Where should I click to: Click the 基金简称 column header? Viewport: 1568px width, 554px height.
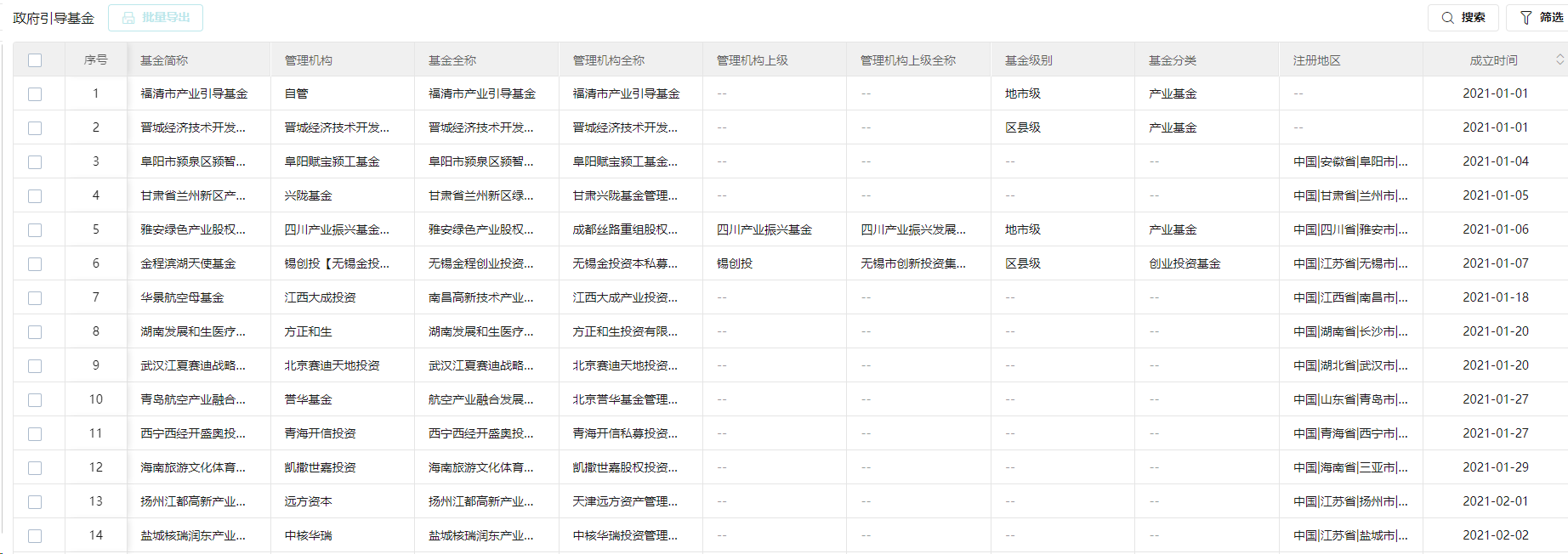tap(164, 60)
